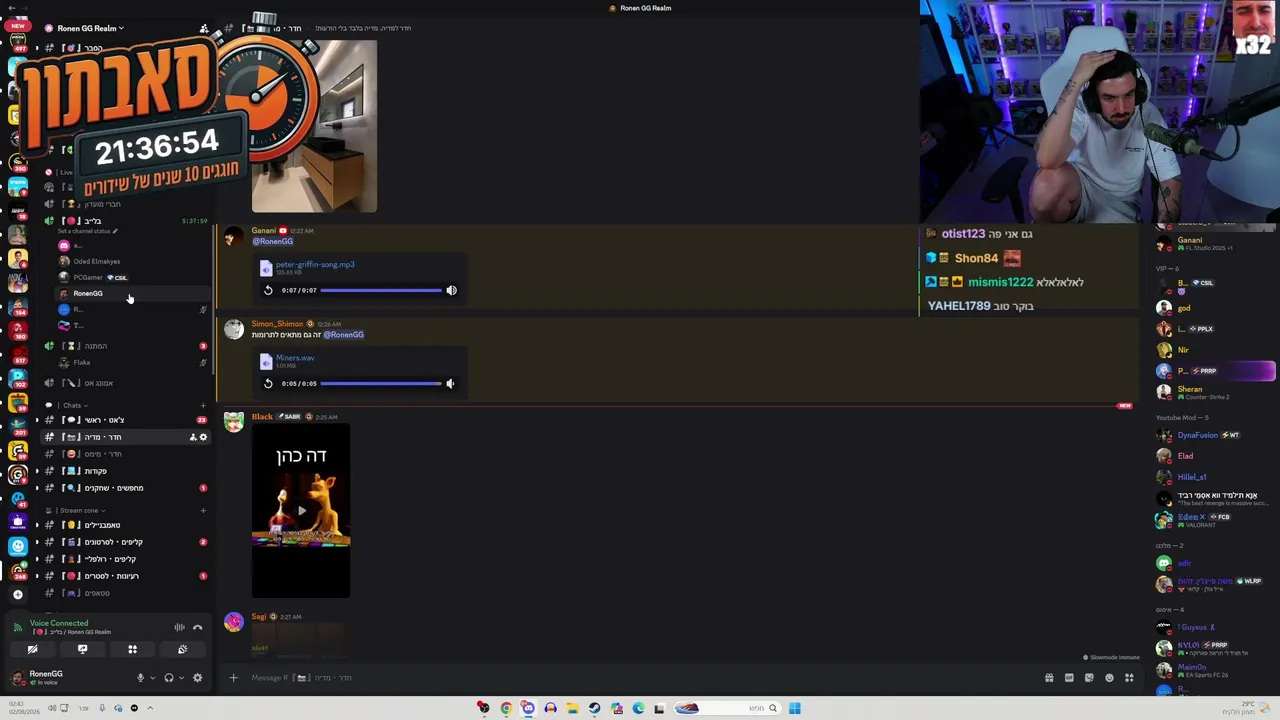The height and width of the screenshot is (720, 1280).
Task: Replay the Miners.wav audio clip
Action: 268,383
